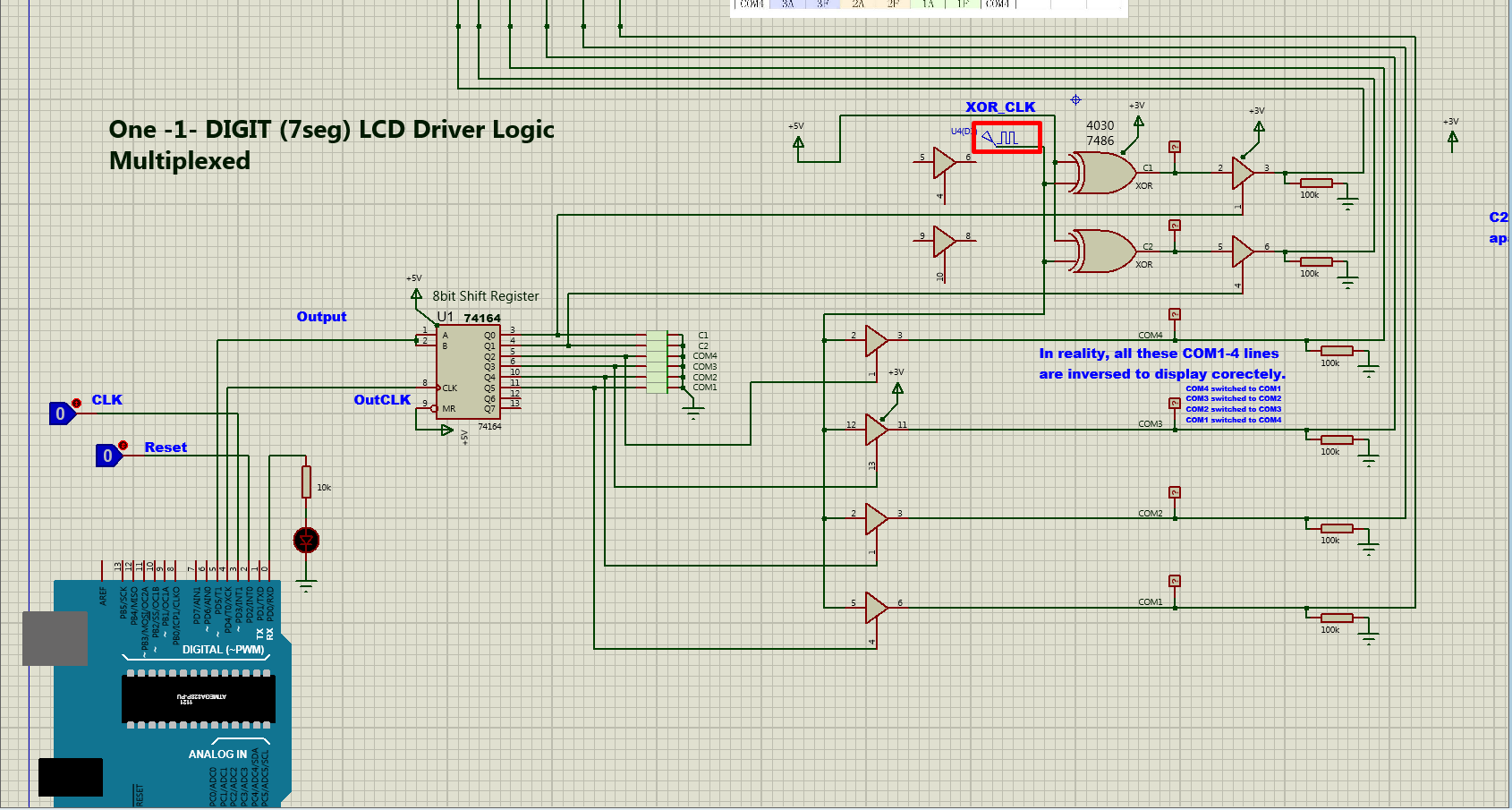The width and height of the screenshot is (1512, 810).
Task: Select the lone +3V terminal at far right
Action: tap(1452, 137)
